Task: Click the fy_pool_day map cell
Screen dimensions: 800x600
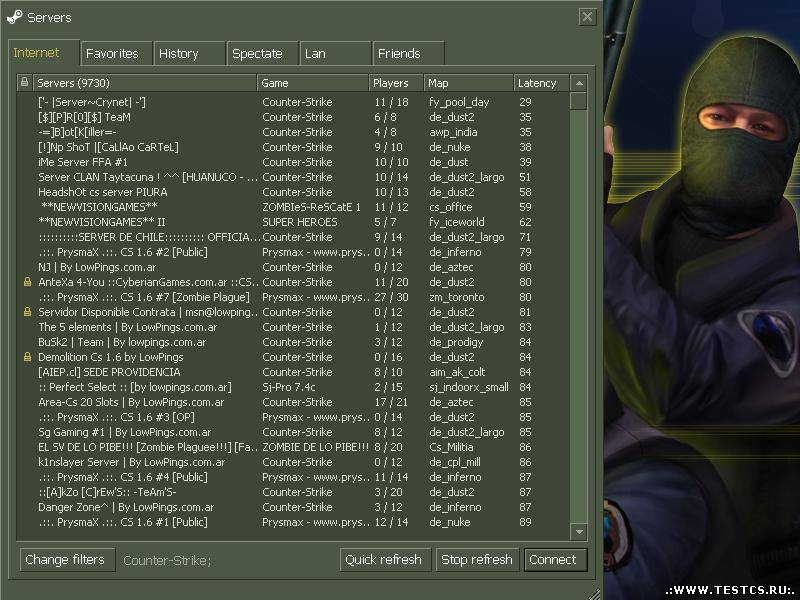Action: coord(459,102)
